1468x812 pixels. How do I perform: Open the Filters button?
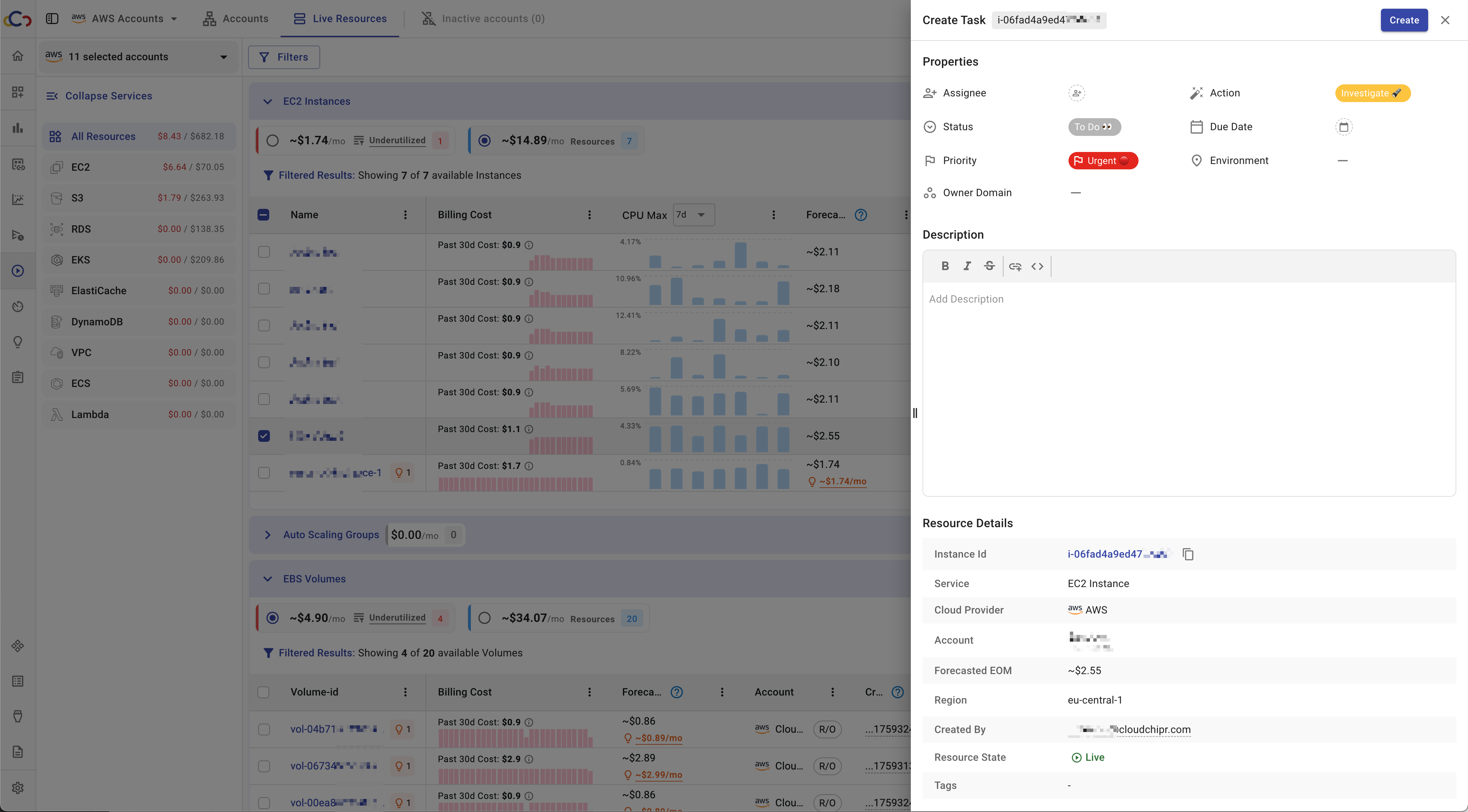(284, 57)
